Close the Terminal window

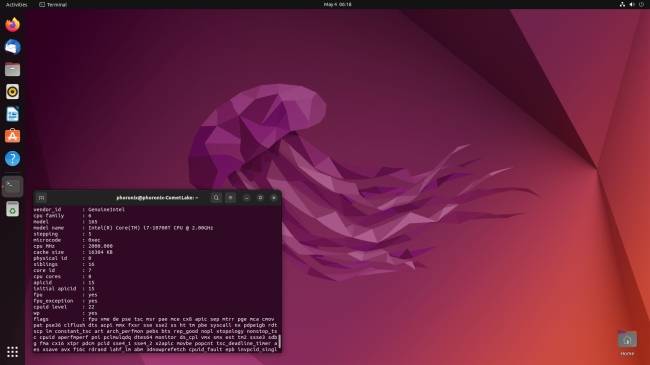(274, 198)
